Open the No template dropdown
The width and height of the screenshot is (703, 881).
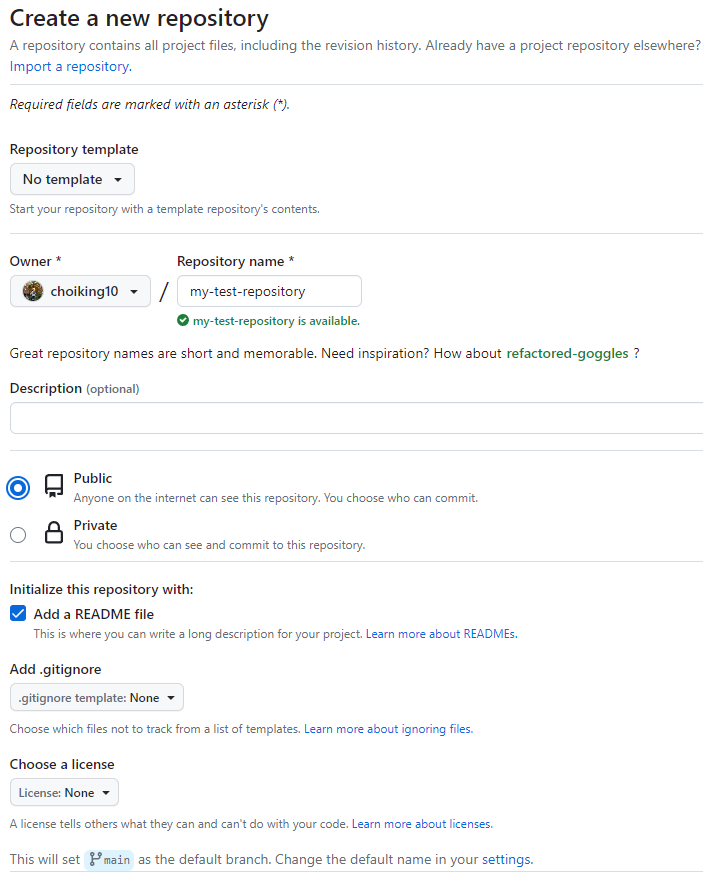click(72, 180)
